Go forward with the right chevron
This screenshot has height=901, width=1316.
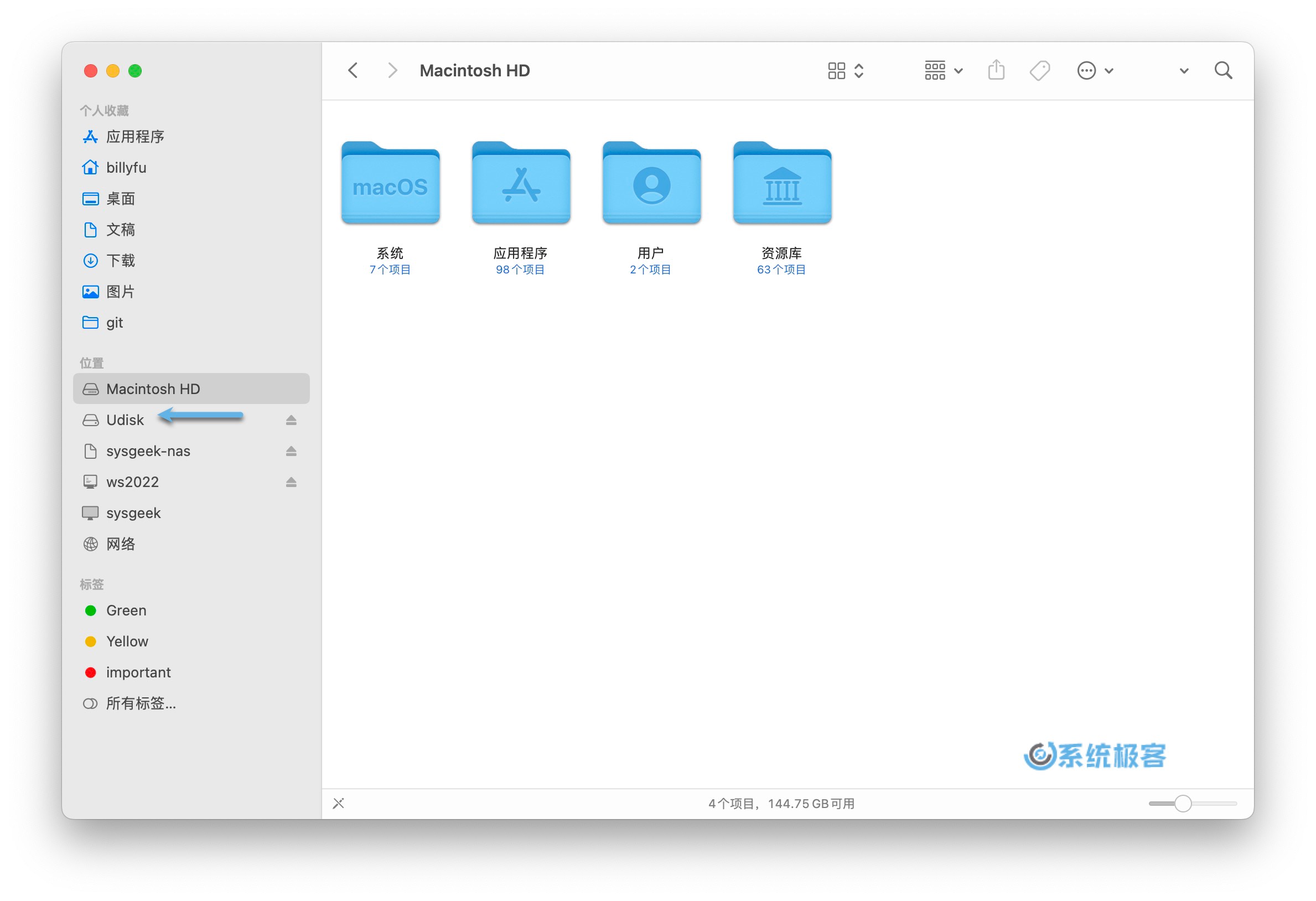(x=392, y=71)
